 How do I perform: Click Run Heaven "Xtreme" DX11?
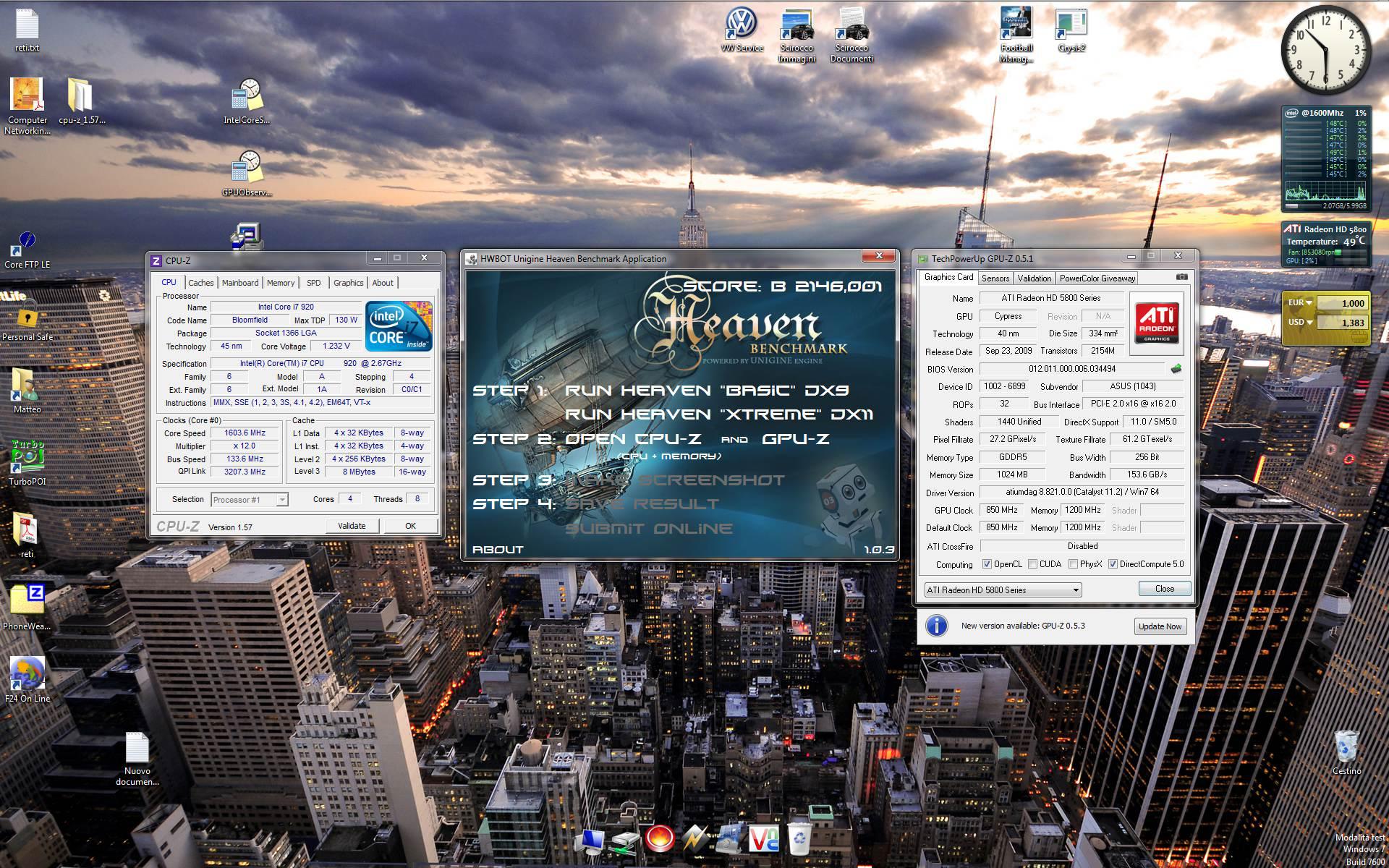pos(718,414)
